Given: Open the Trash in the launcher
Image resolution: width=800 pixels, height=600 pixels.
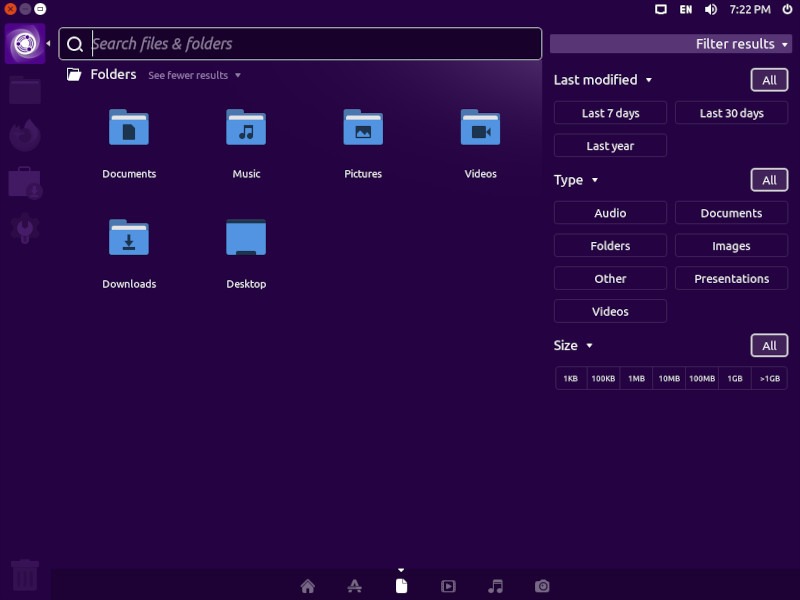Looking at the screenshot, I should (x=24, y=573).
